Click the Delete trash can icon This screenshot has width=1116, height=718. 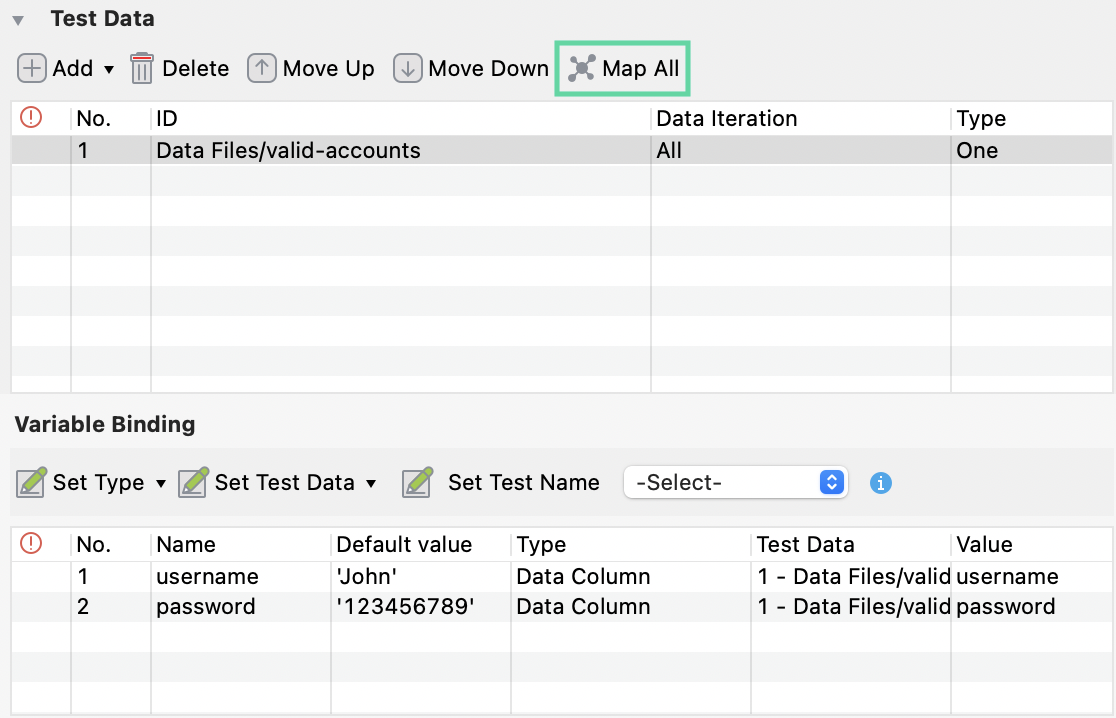coord(142,68)
